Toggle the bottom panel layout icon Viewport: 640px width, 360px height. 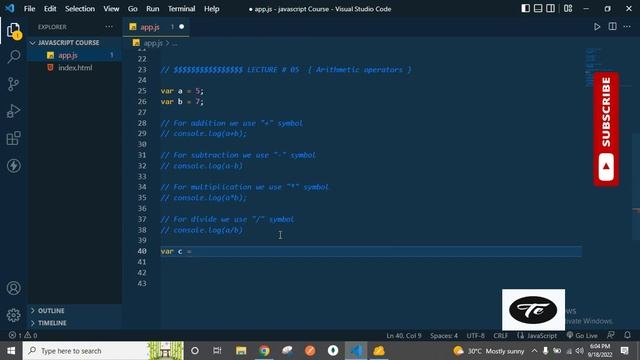click(538, 9)
